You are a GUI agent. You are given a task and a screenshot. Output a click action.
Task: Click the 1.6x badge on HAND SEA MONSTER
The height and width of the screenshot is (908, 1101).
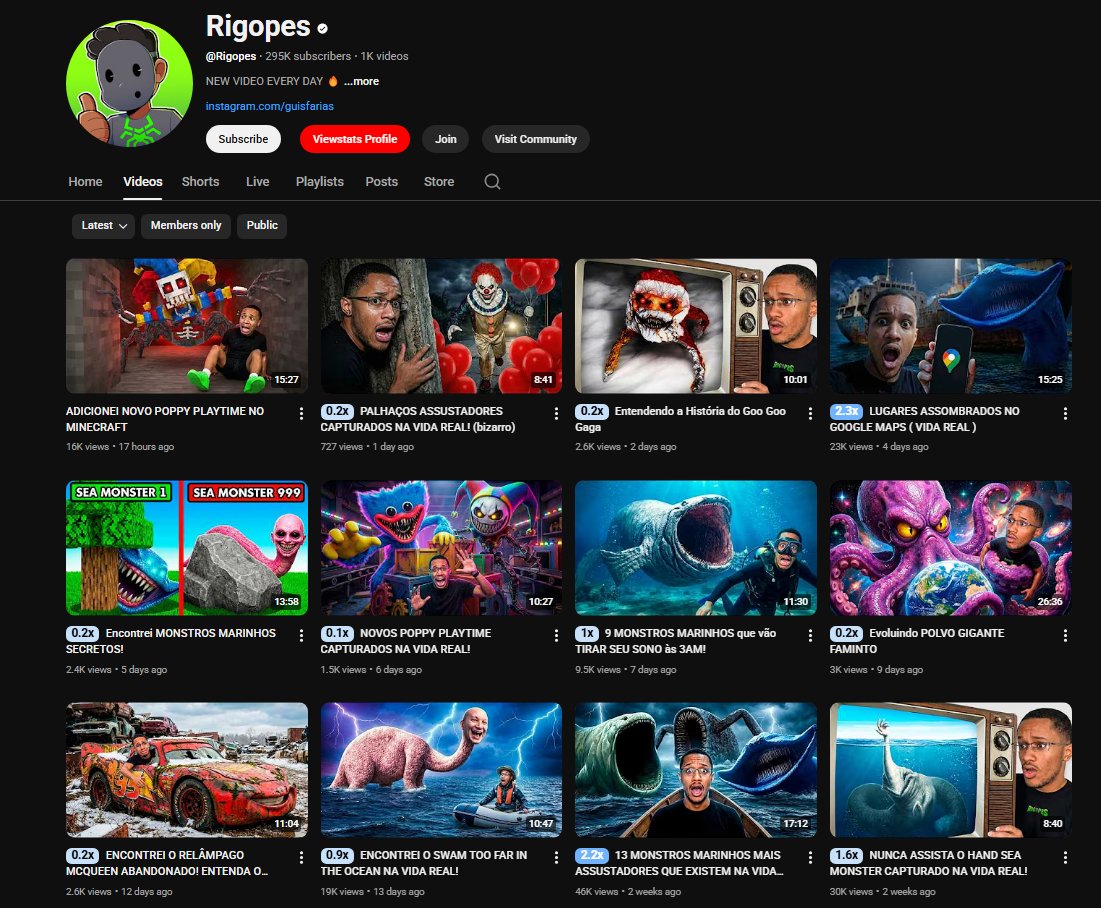point(846,855)
